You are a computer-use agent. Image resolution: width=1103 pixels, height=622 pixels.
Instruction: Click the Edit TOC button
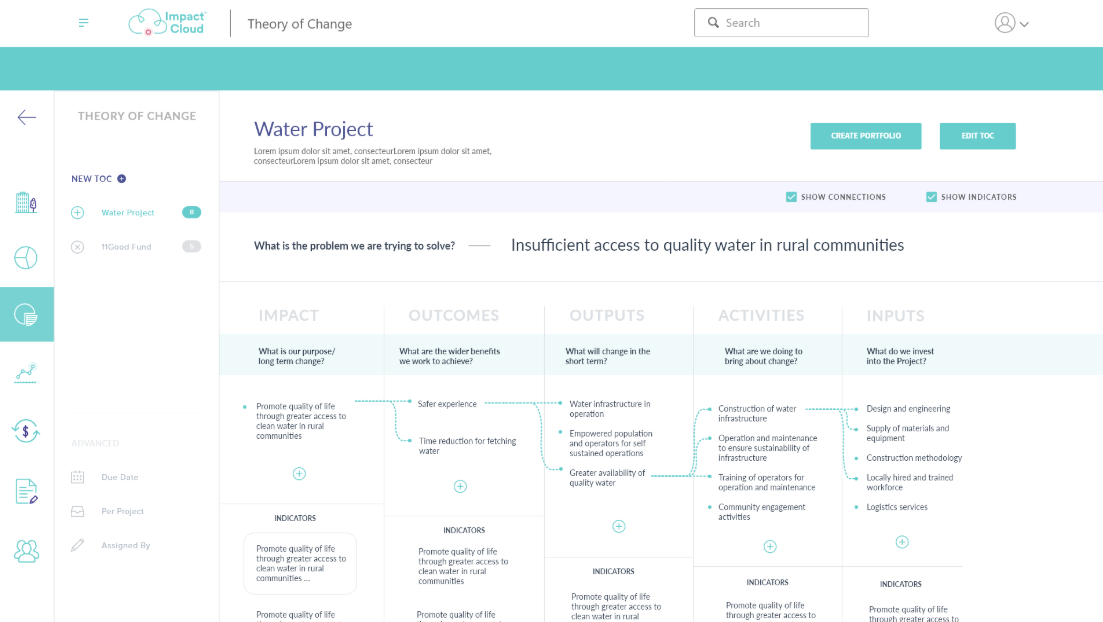(977, 136)
